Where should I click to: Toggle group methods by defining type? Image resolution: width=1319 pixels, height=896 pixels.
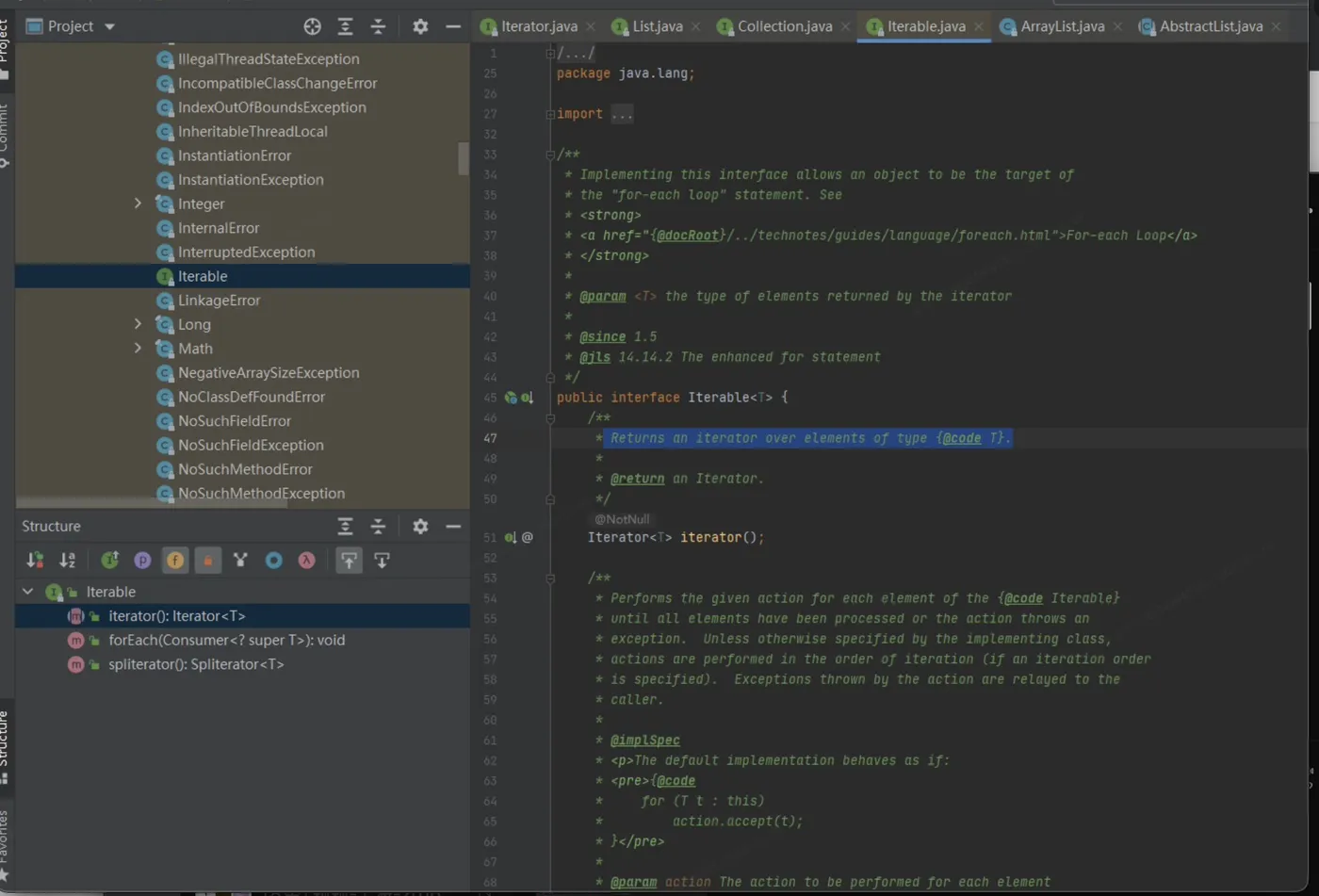[x=110, y=561]
